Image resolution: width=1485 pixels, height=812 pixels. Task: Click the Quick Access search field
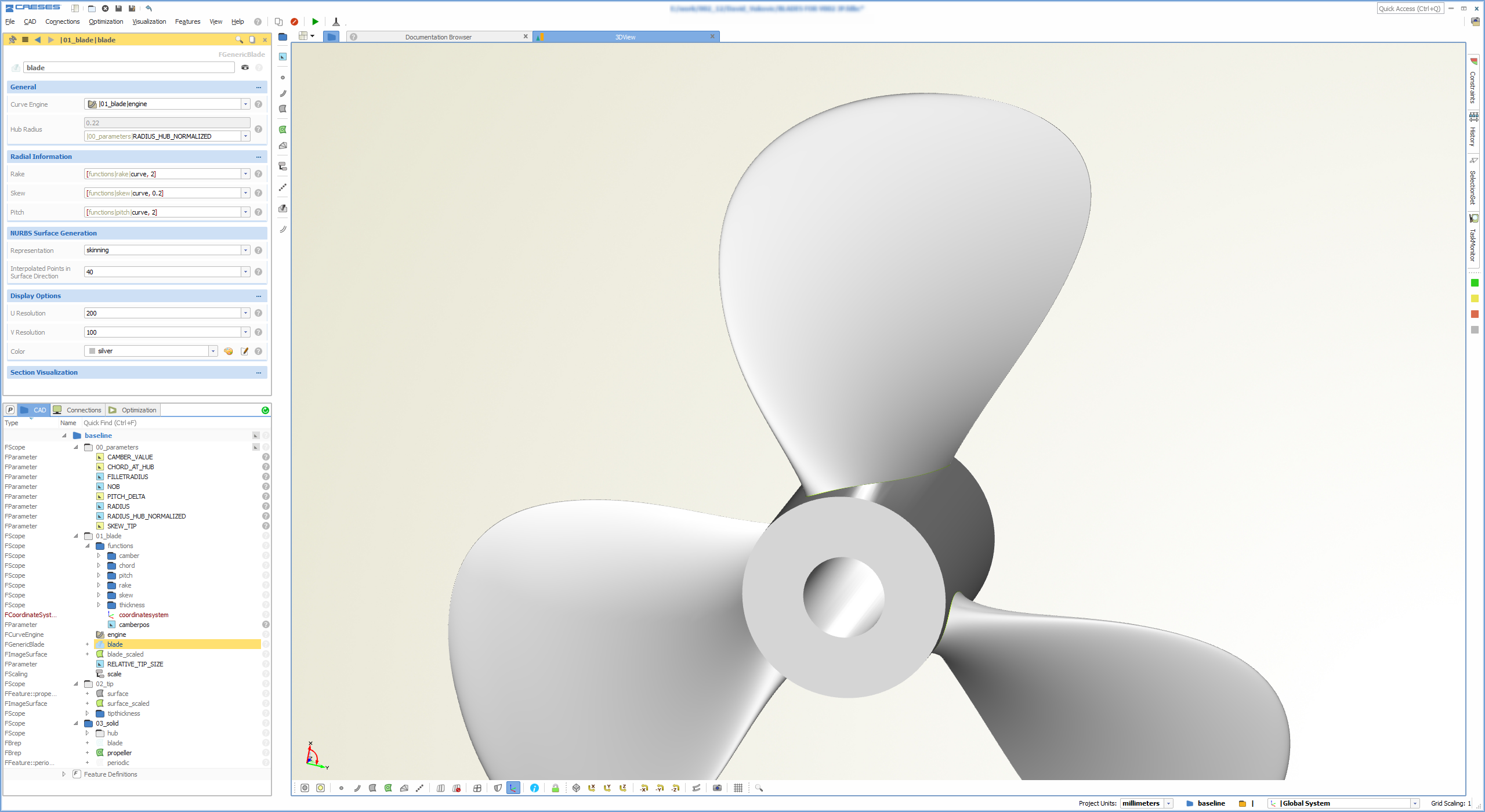coord(1410,8)
